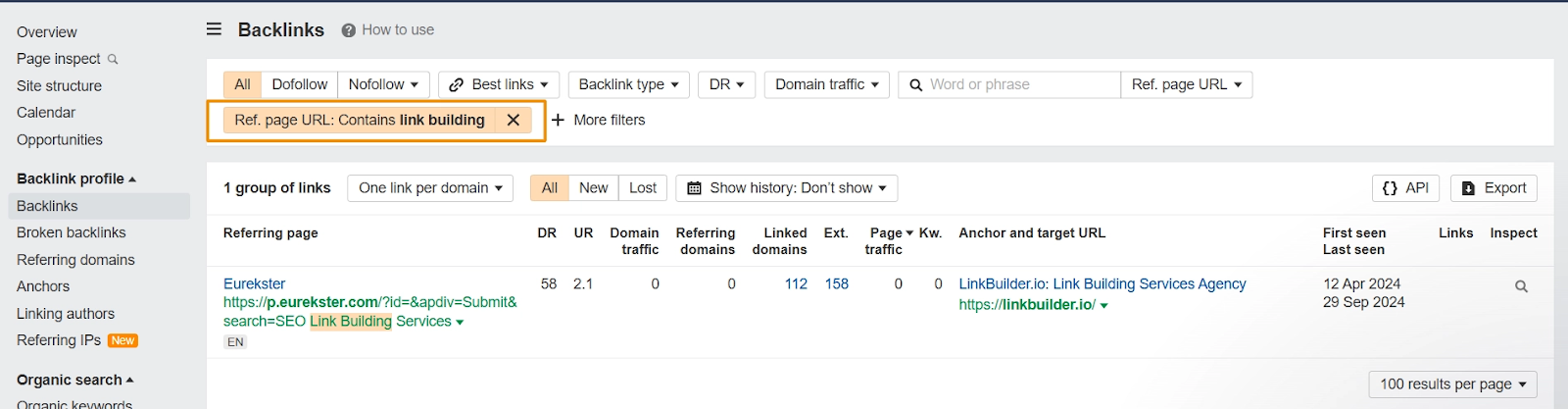This screenshot has height=409, width=1568.
Task: Open the Domain traffic dropdown
Action: (827, 84)
